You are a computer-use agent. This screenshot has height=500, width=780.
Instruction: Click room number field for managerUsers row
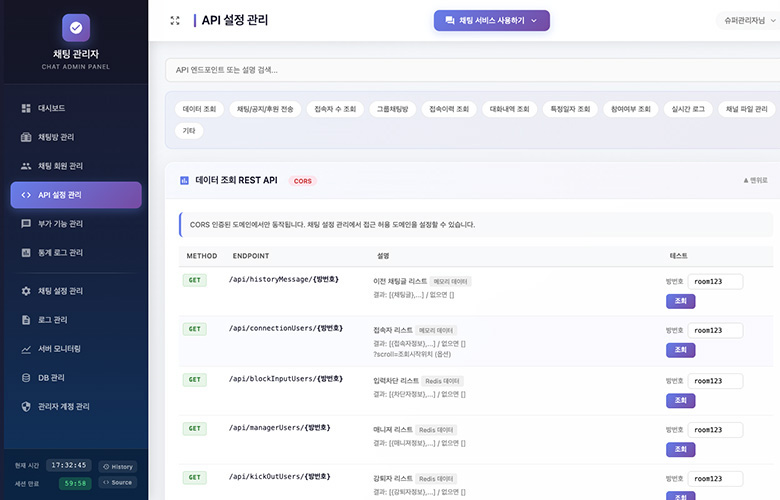715,430
